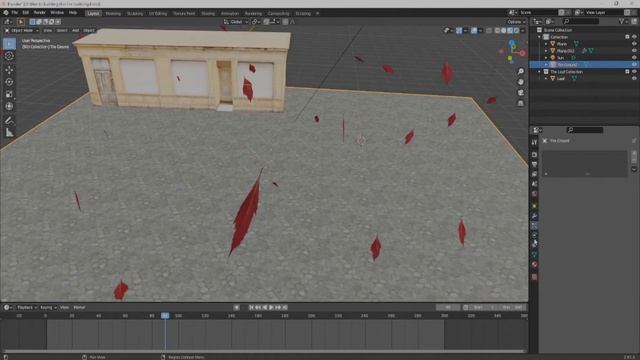Open Keying dropdown in timeline

click(x=48, y=307)
